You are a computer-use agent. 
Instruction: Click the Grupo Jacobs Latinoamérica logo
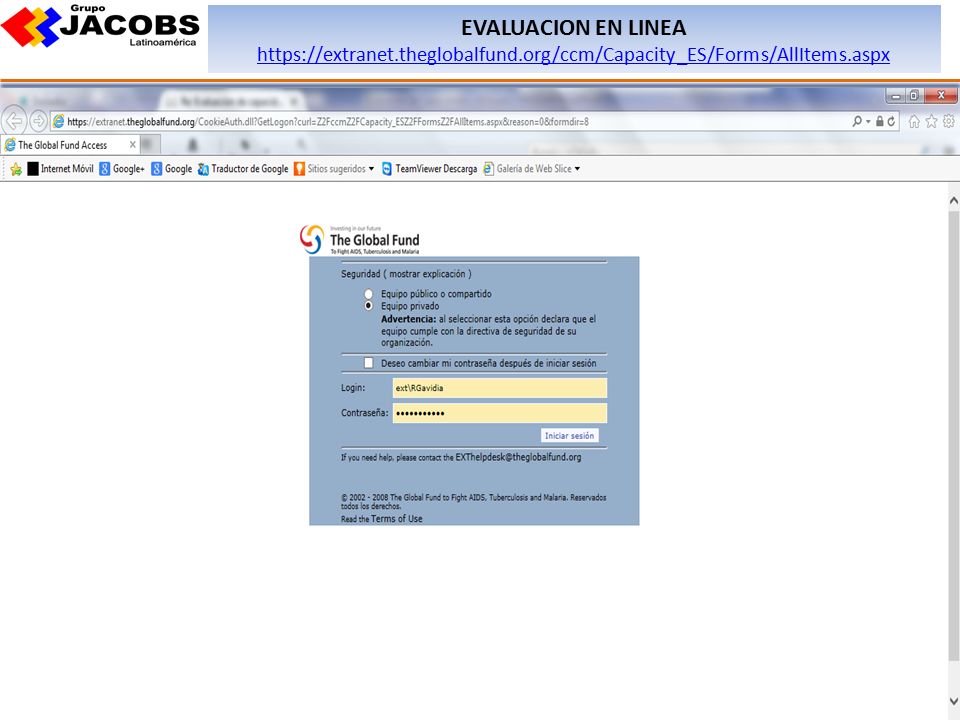click(x=100, y=26)
